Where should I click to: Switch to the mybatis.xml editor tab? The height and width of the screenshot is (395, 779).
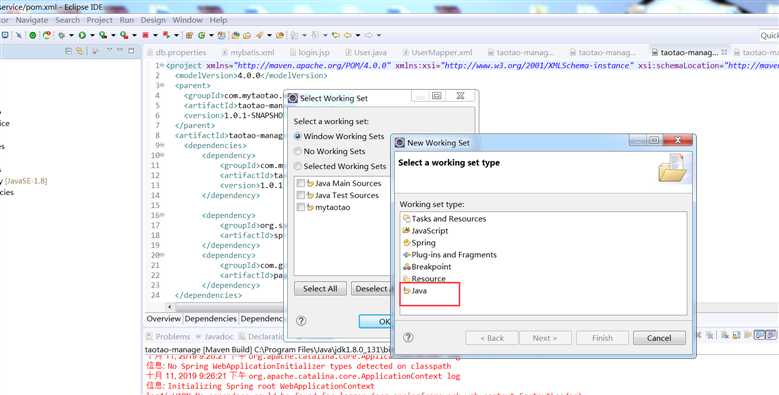(x=248, y=52)
